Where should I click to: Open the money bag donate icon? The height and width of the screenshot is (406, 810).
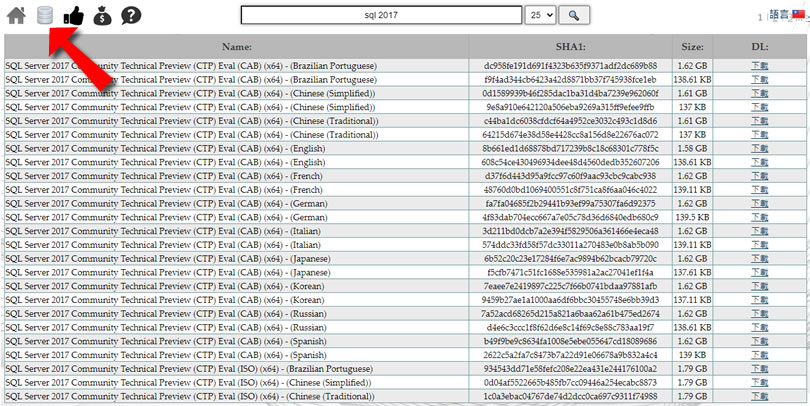tap(102, 16)
